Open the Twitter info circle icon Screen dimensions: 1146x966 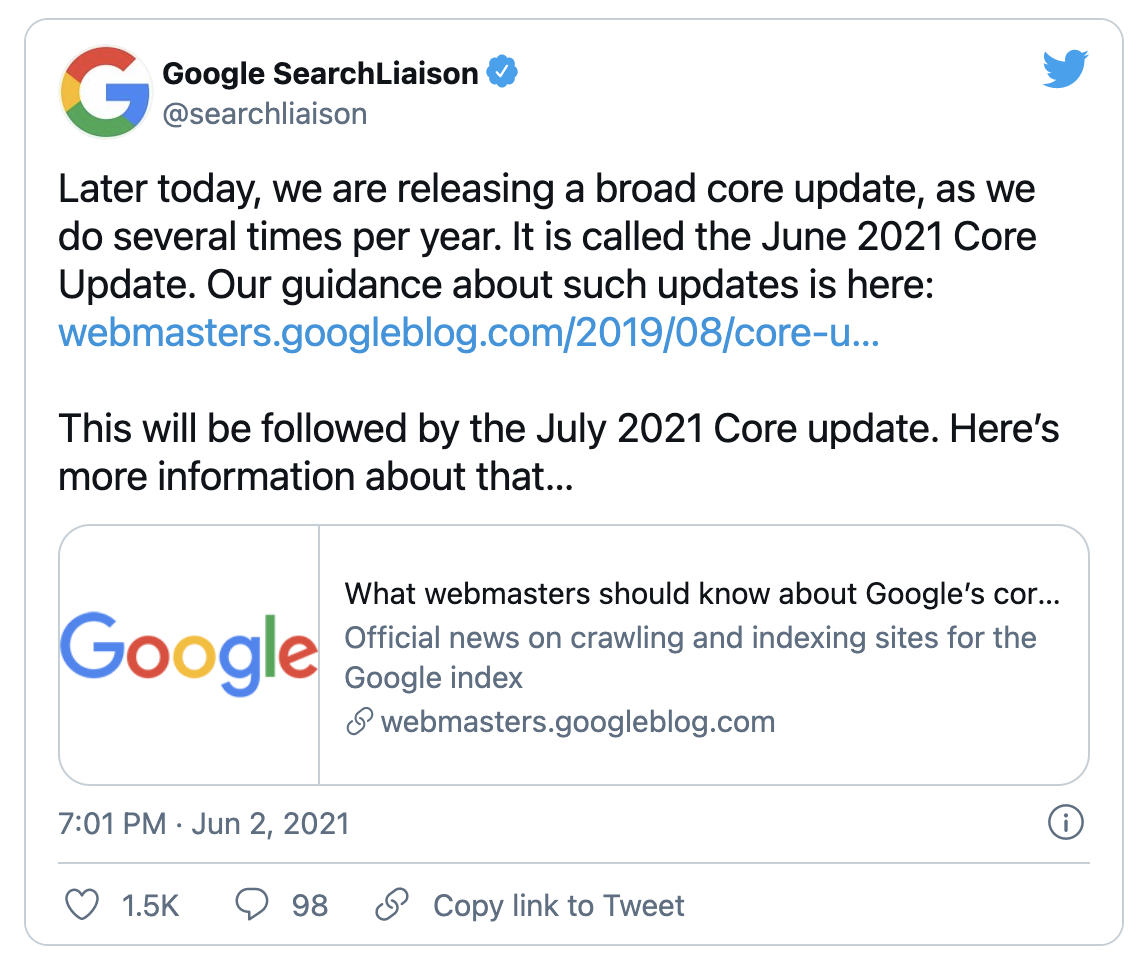pyautogui.click(x=1065, y=824)
